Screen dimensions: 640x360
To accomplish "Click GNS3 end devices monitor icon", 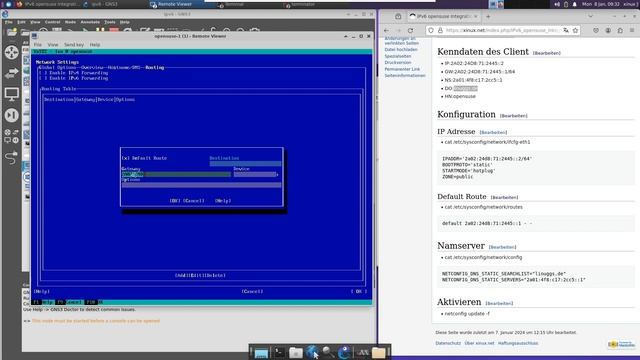I will click(11, 94).
